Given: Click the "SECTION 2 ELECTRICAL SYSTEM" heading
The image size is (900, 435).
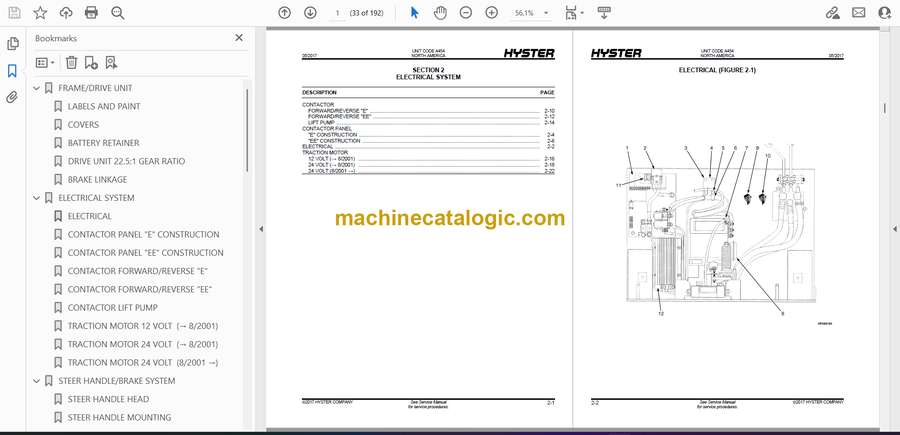Looking at the screenshot, I should (428, 73).
